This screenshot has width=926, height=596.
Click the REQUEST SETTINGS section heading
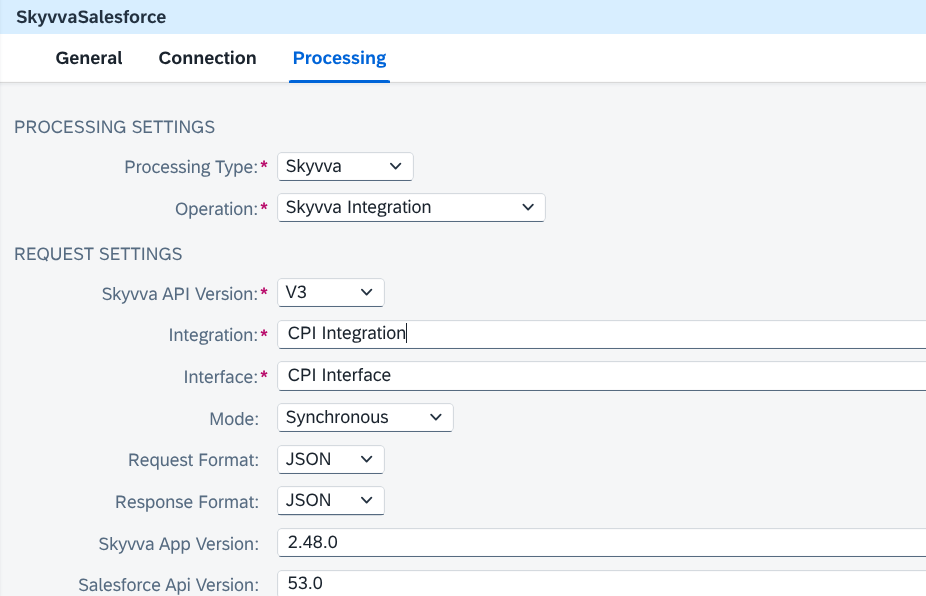click(x=98, y=254)
